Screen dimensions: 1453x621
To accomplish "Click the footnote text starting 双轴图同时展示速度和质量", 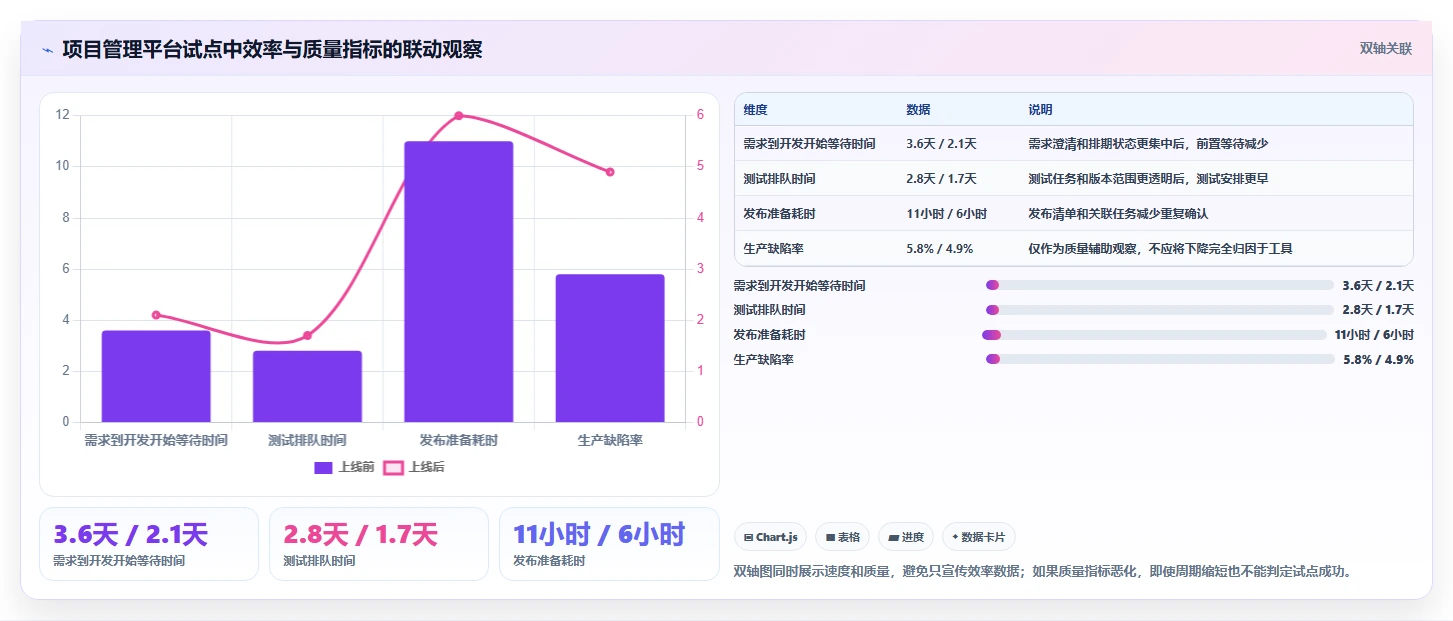I will (x=1043, y=572).
